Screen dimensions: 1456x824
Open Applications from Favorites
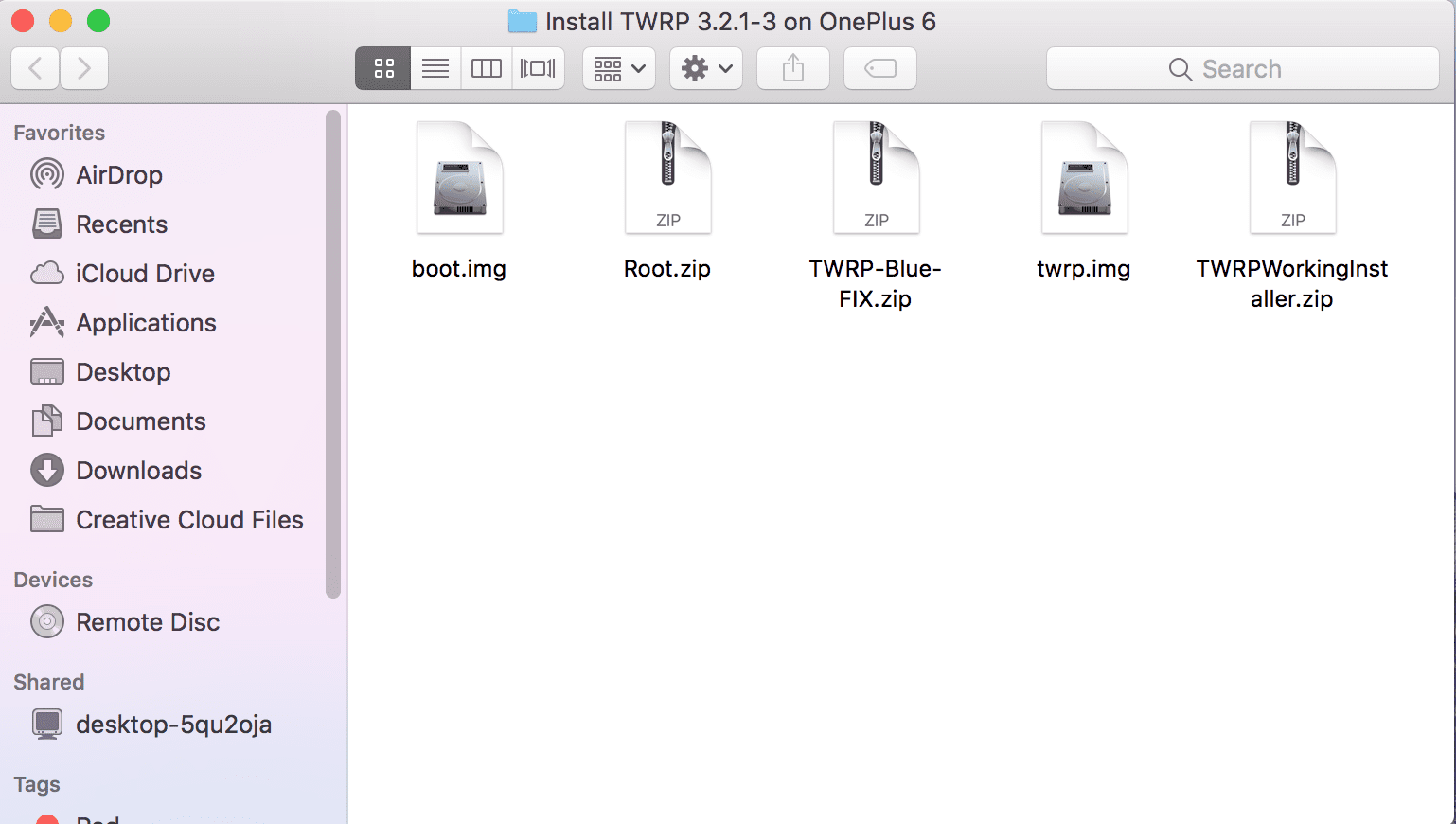tap(146, 323)
